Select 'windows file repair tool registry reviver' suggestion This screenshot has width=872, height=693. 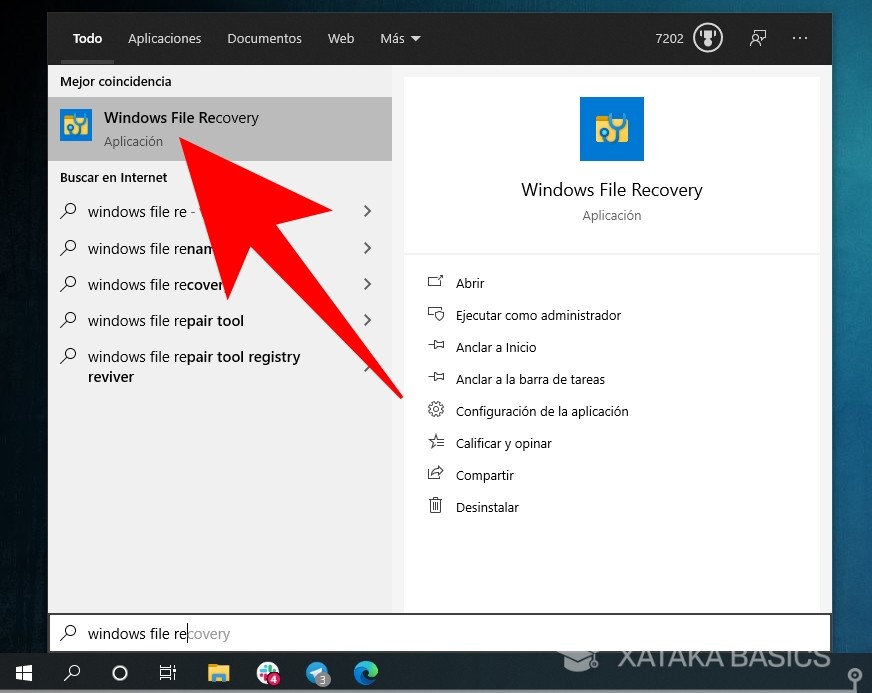[220, 367]
